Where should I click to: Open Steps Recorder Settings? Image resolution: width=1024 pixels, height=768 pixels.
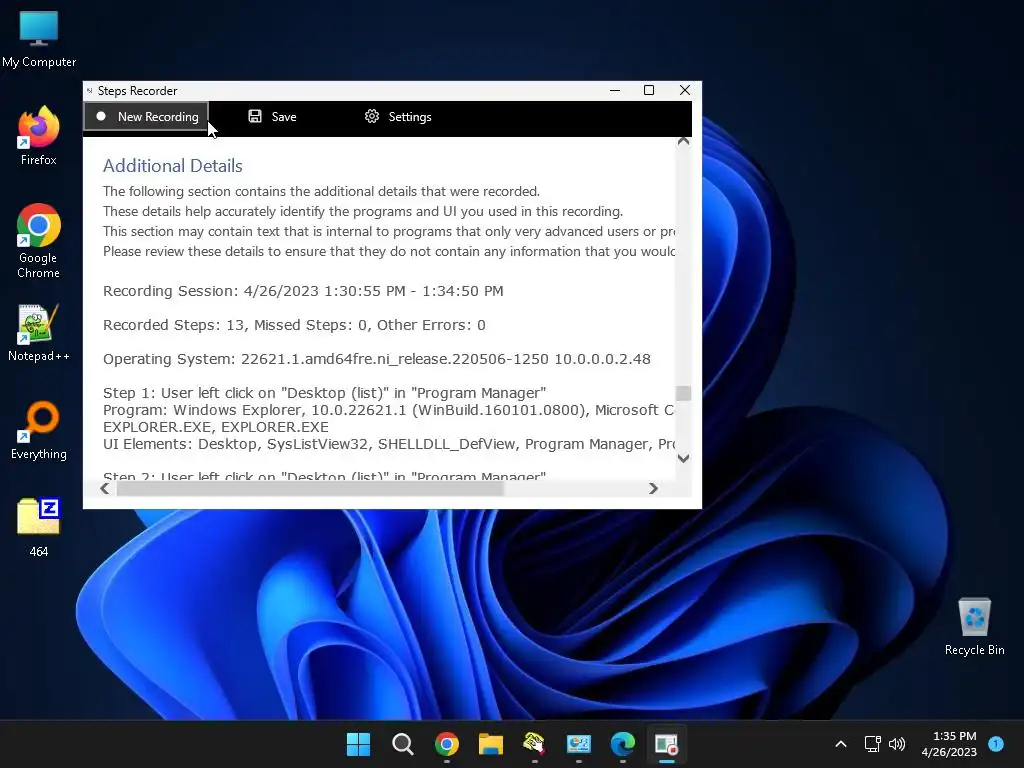[398, 117]
